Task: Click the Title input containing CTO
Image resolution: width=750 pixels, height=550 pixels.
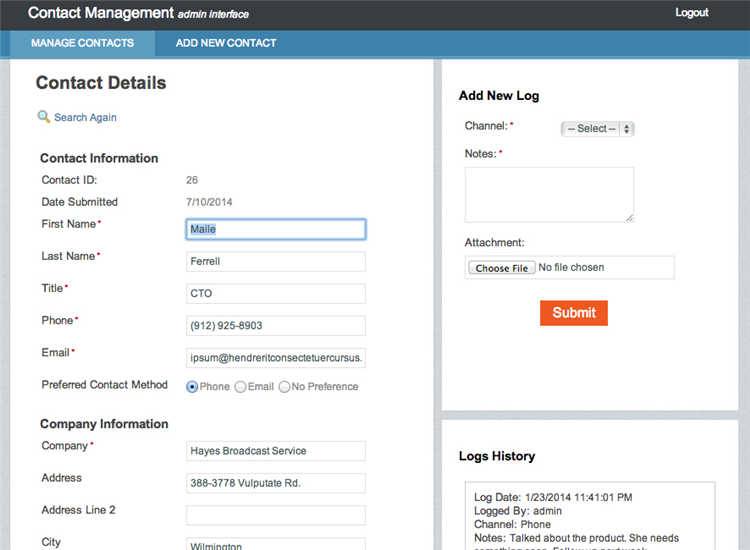Action: (x=275, y=294)
